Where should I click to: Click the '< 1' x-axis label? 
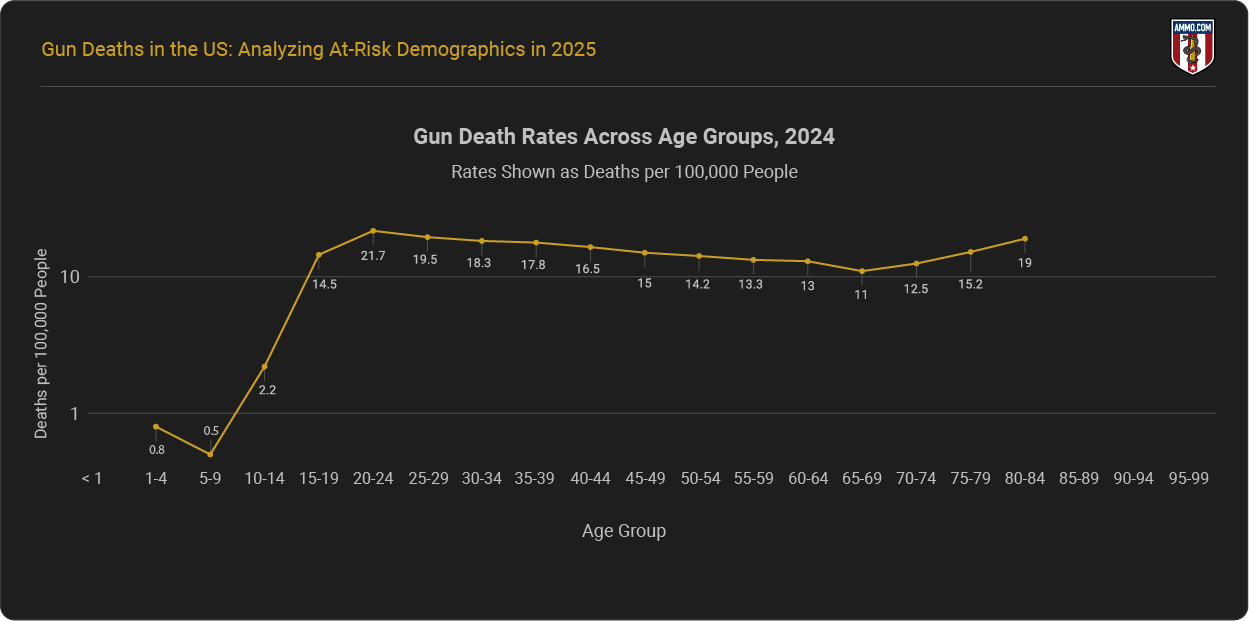92,478
